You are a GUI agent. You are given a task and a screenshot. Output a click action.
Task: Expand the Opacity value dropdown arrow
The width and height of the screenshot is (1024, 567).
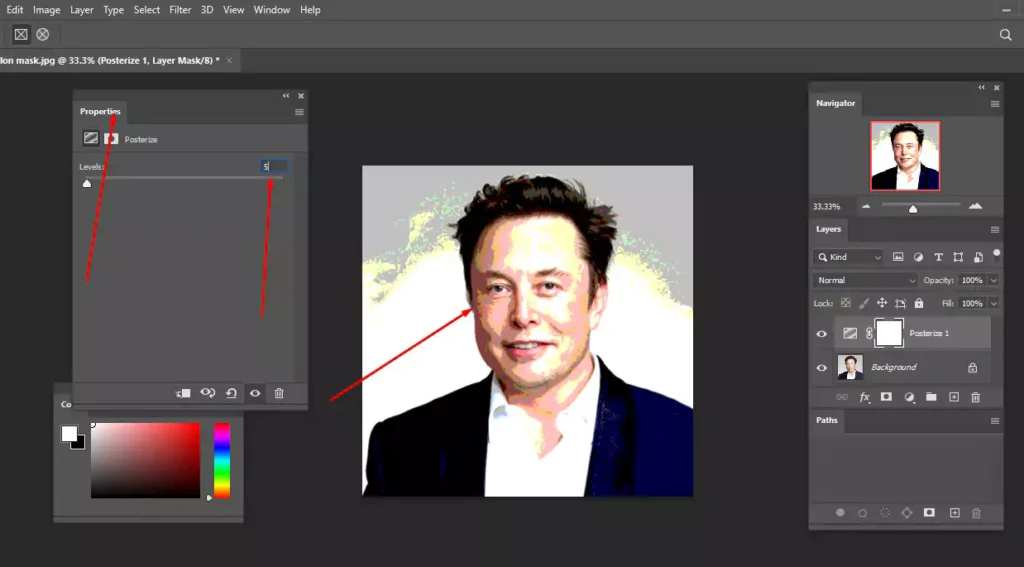click(x=992, y=280)
